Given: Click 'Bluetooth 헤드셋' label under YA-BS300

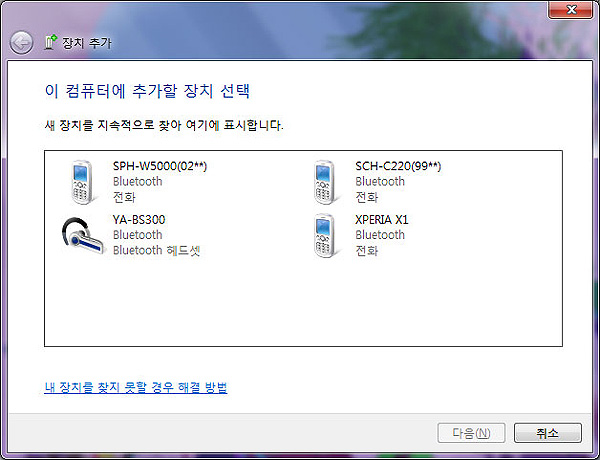Looking at the screenshot, I should coord(157,250).
